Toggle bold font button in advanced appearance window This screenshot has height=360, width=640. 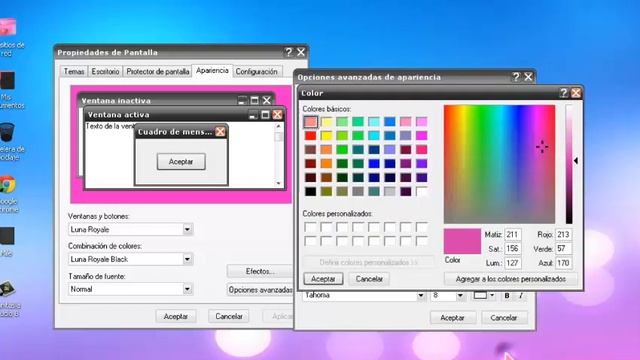(507, 296)
